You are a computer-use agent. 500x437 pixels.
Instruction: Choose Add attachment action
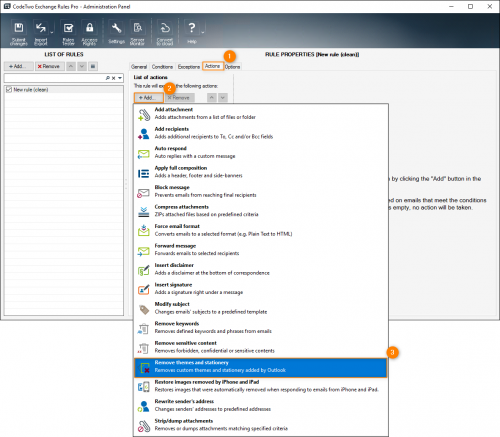click(261, 113)
